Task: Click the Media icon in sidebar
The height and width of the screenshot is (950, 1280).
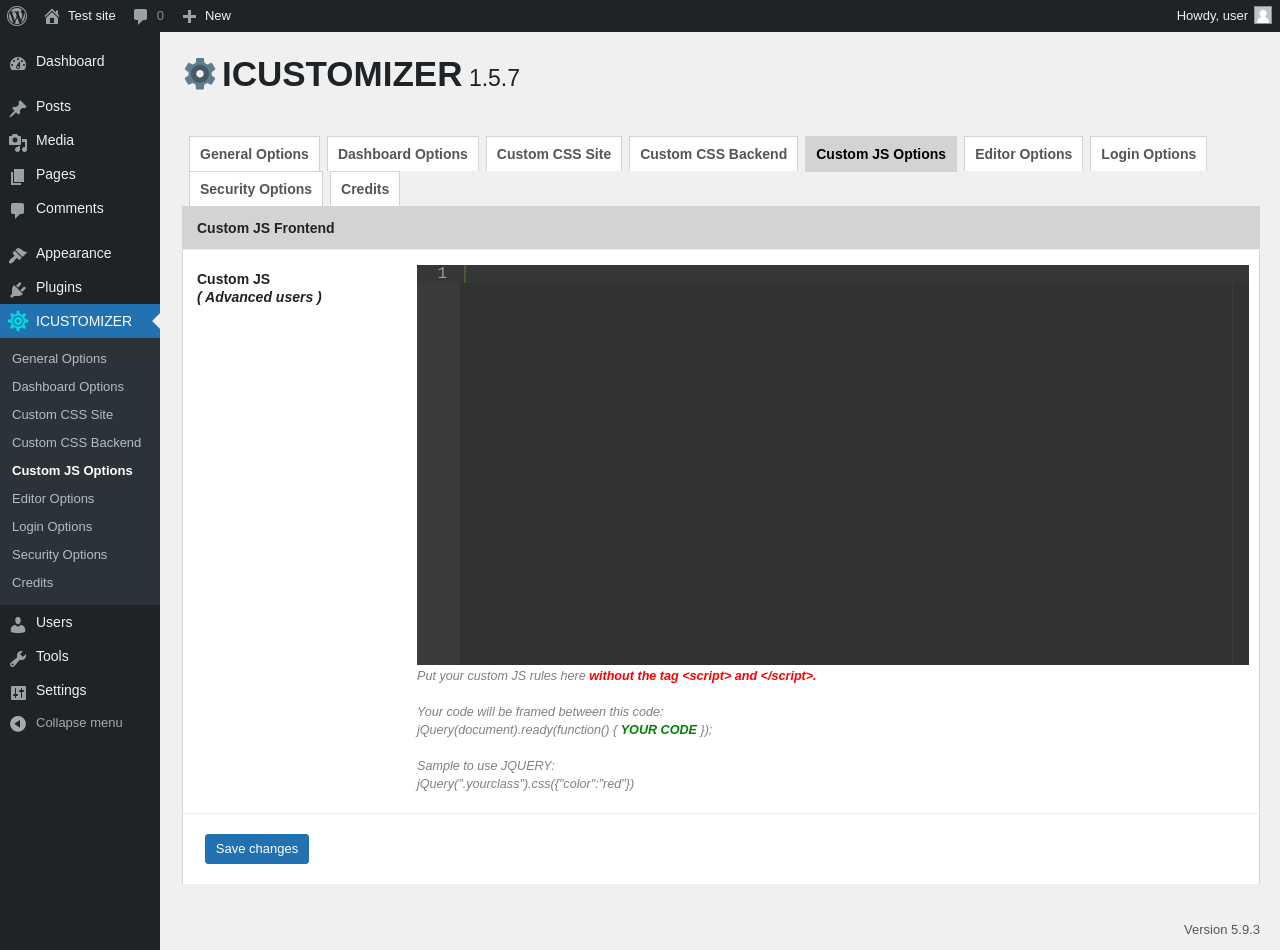Action: tap(18, 142)
